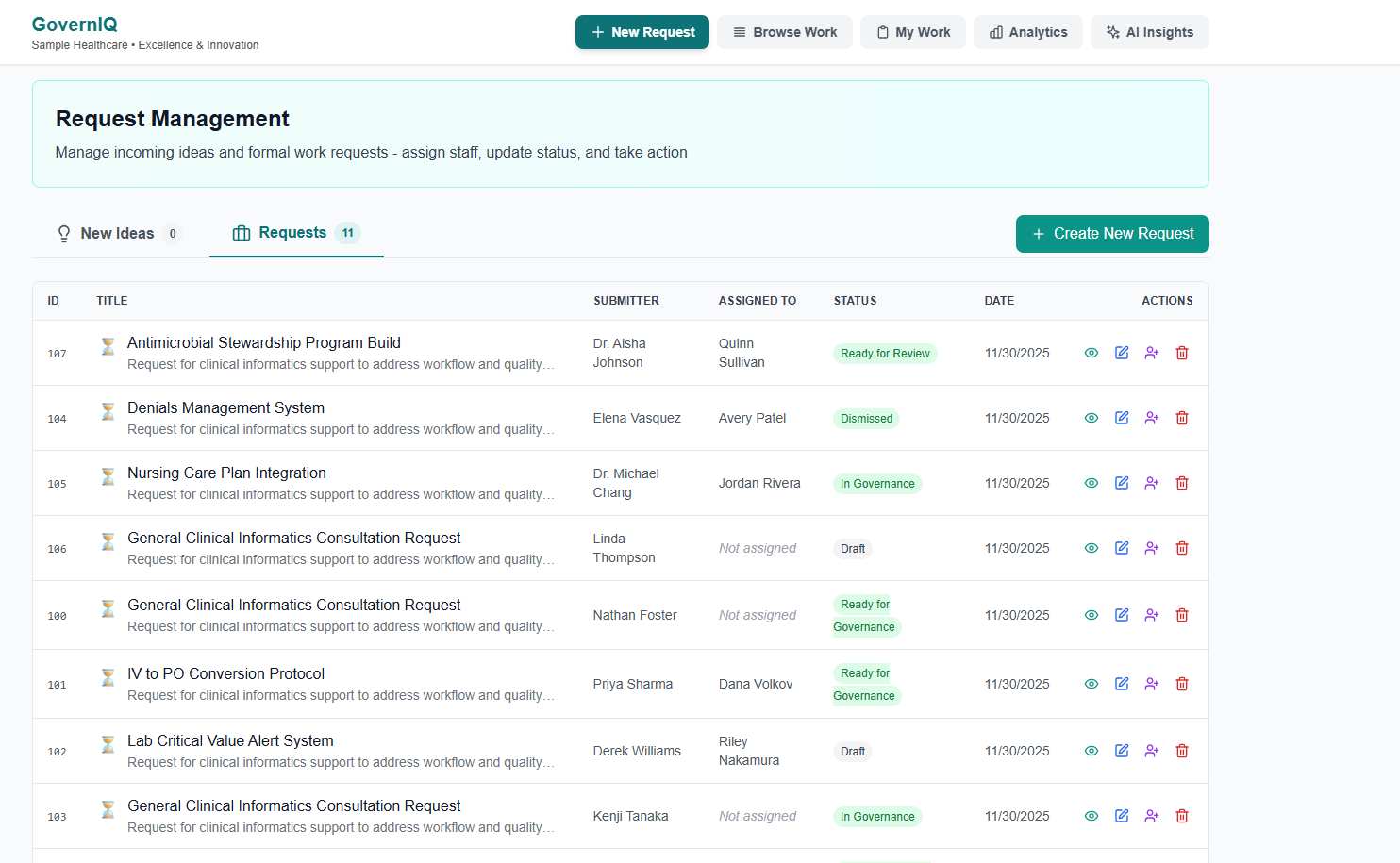Select the Requests tab

tap(295, 232)
